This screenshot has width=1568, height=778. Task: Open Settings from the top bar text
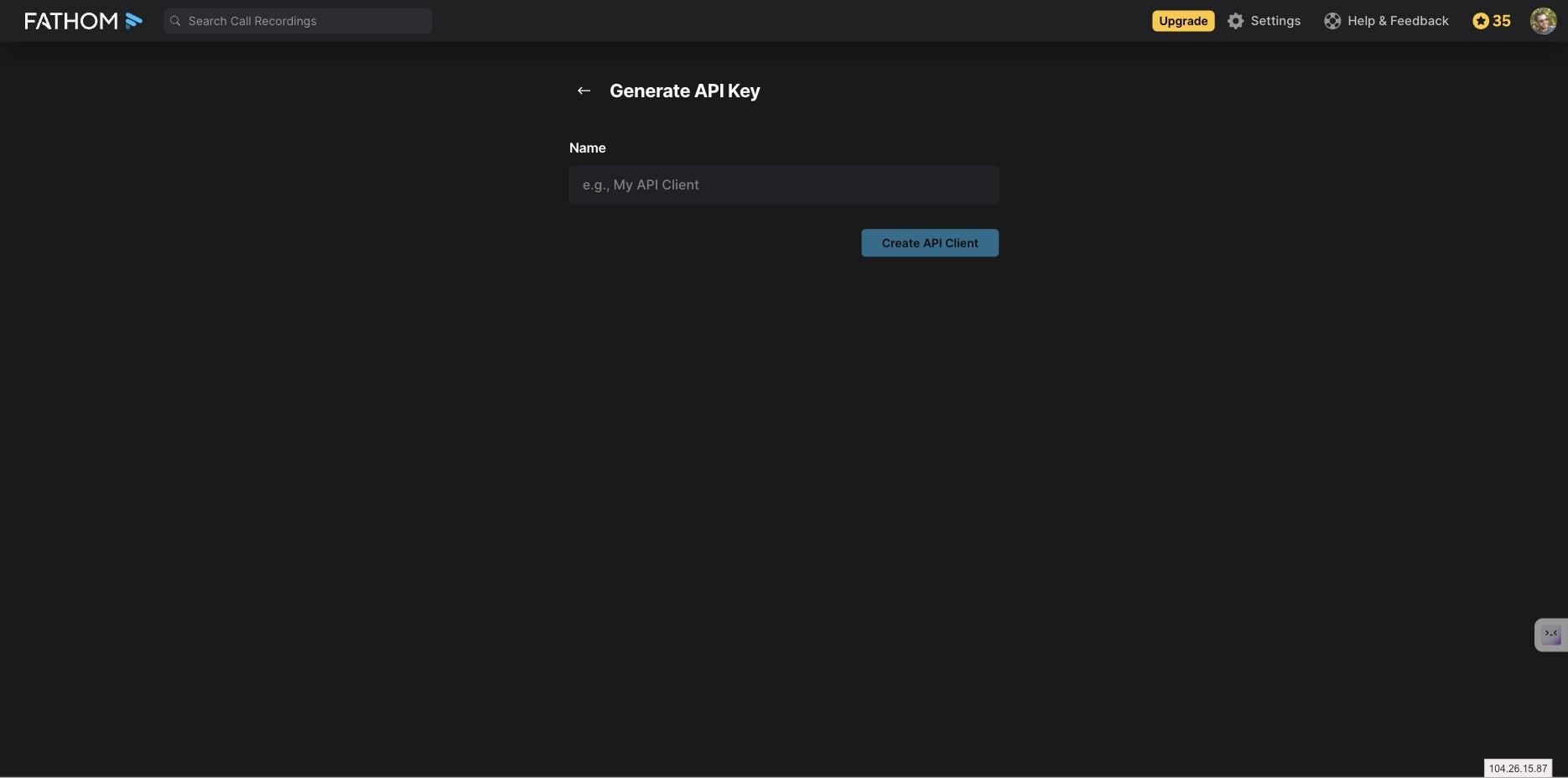(1275, 21)
